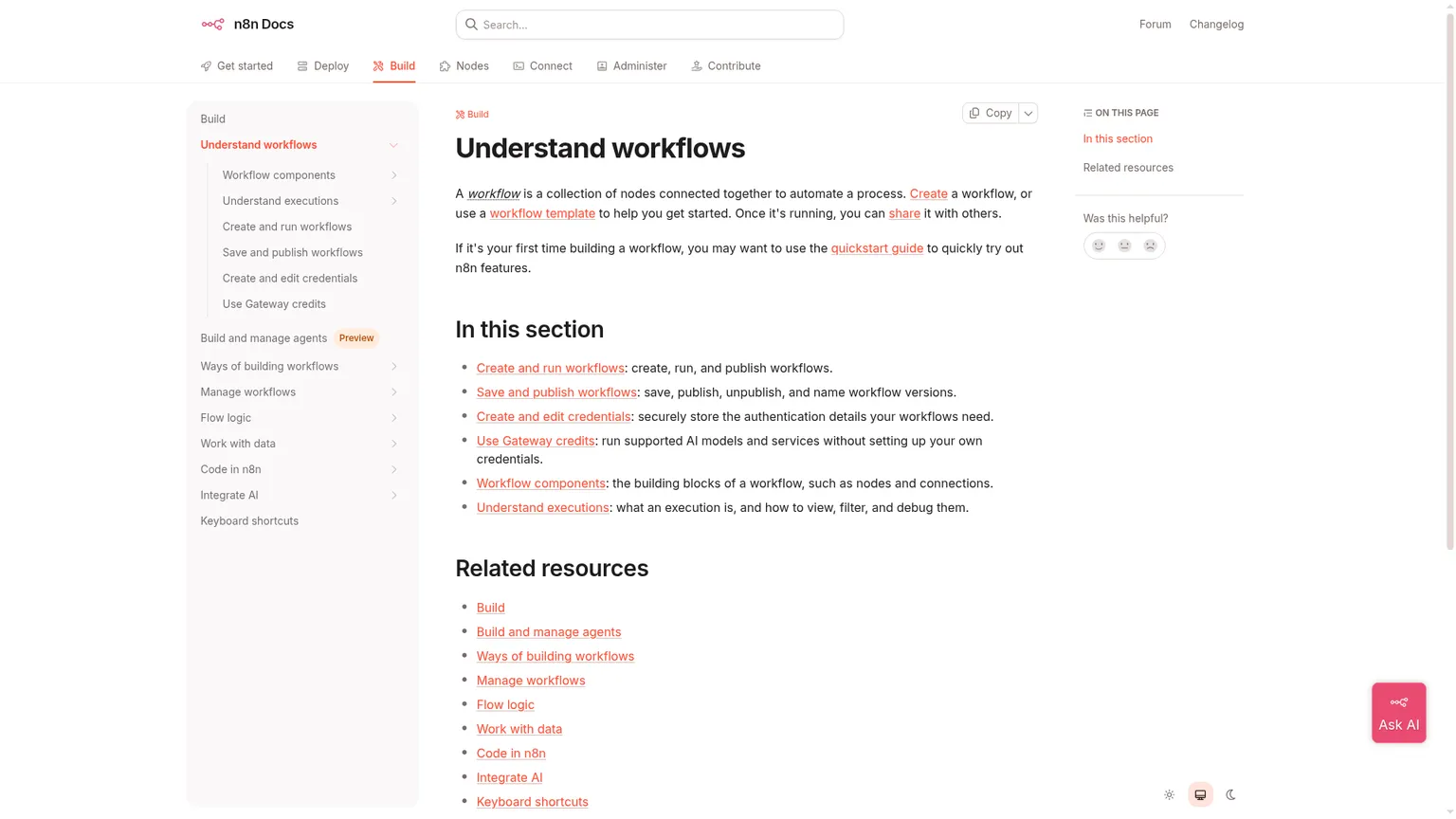Open the Ask AI assistant button
The width and height of the screenshot is (1456, 819).
[1398, 713]
